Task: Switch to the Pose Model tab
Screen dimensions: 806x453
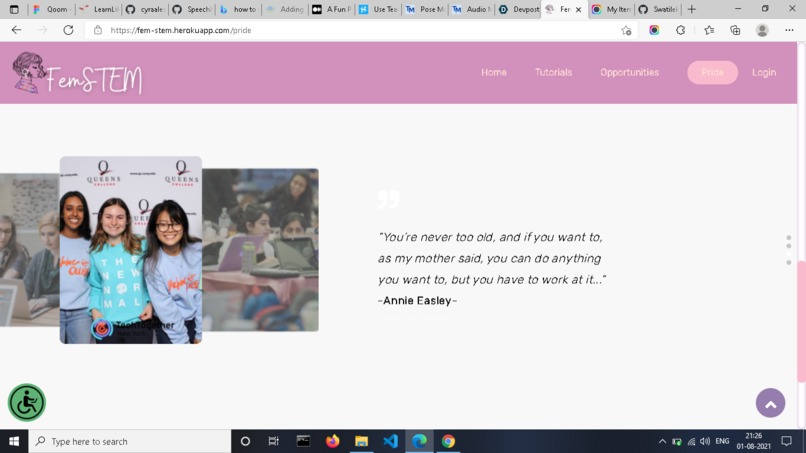Action: click(426, 9)
